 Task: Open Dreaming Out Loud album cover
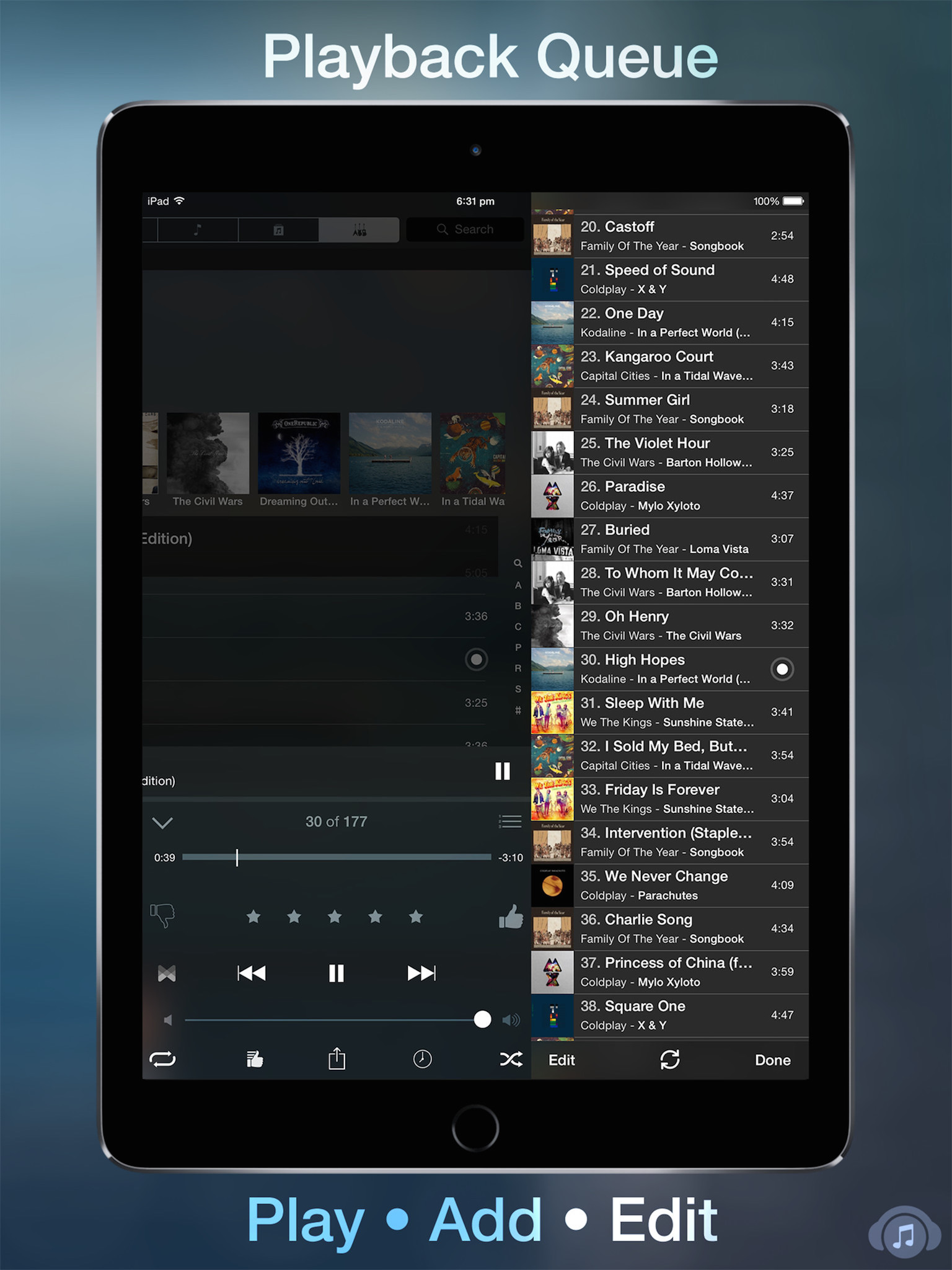pyautogui.click(x=299, y=453)
